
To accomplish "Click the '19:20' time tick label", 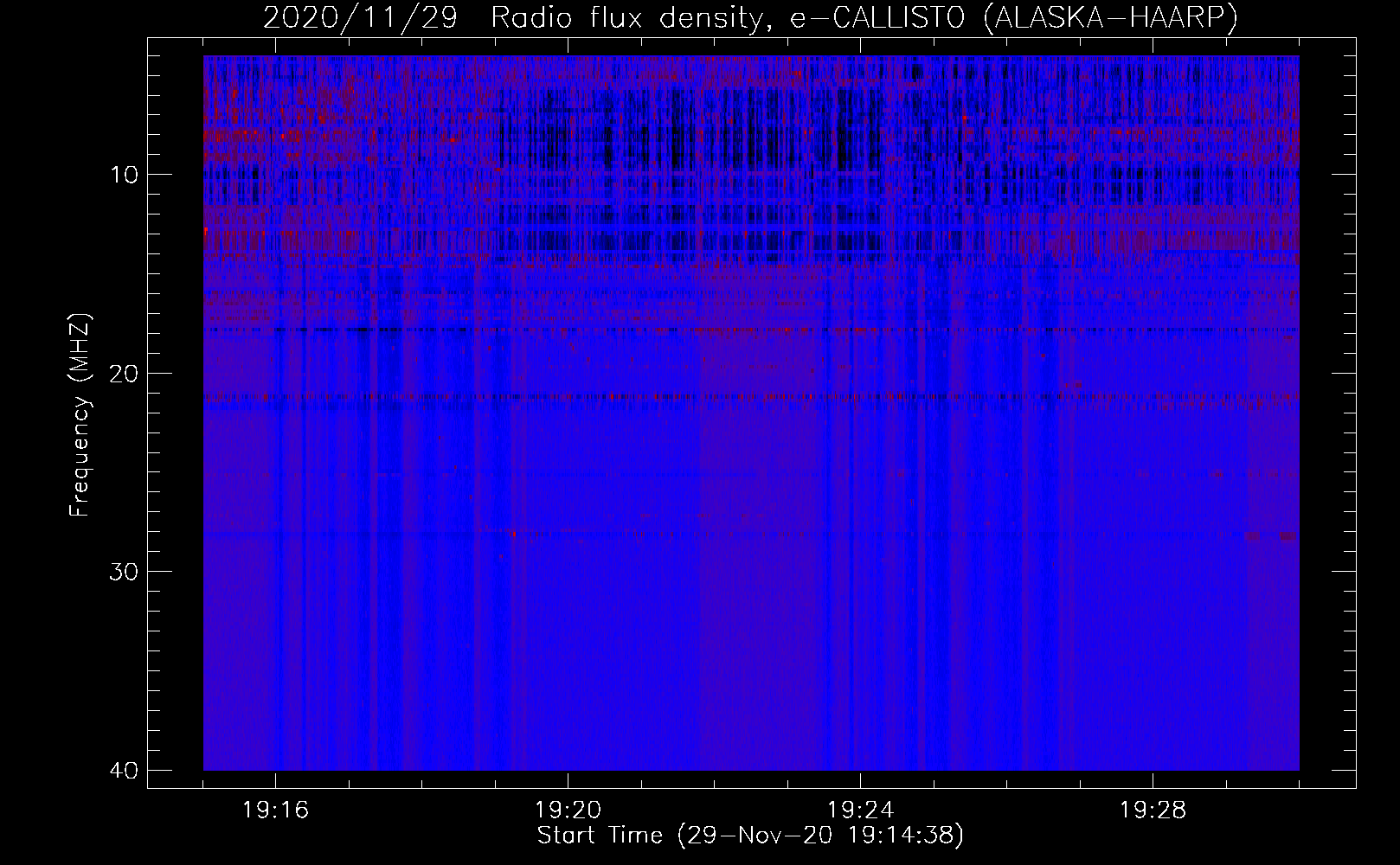I will 568,811.
